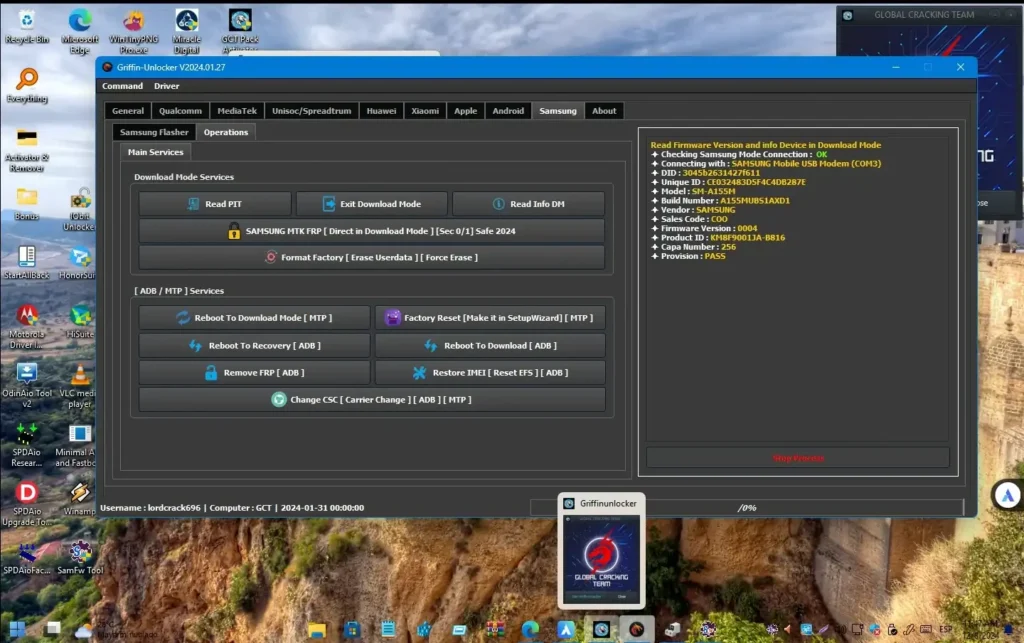The width and height of the screenshot is (1024, 643).
Task: Switch to the Qualcomm tab
Action: pos(180,110)
